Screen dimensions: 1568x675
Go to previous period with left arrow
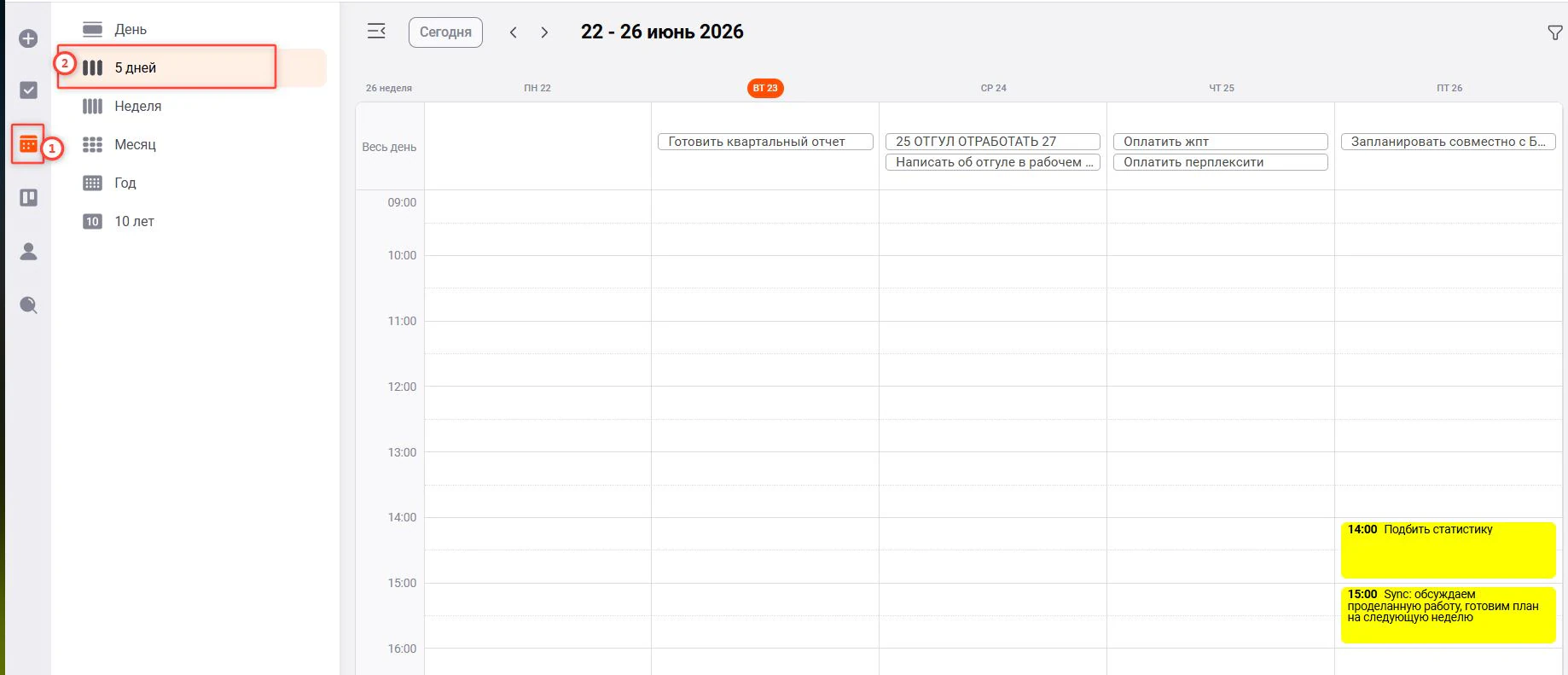(x=513, y=32)
